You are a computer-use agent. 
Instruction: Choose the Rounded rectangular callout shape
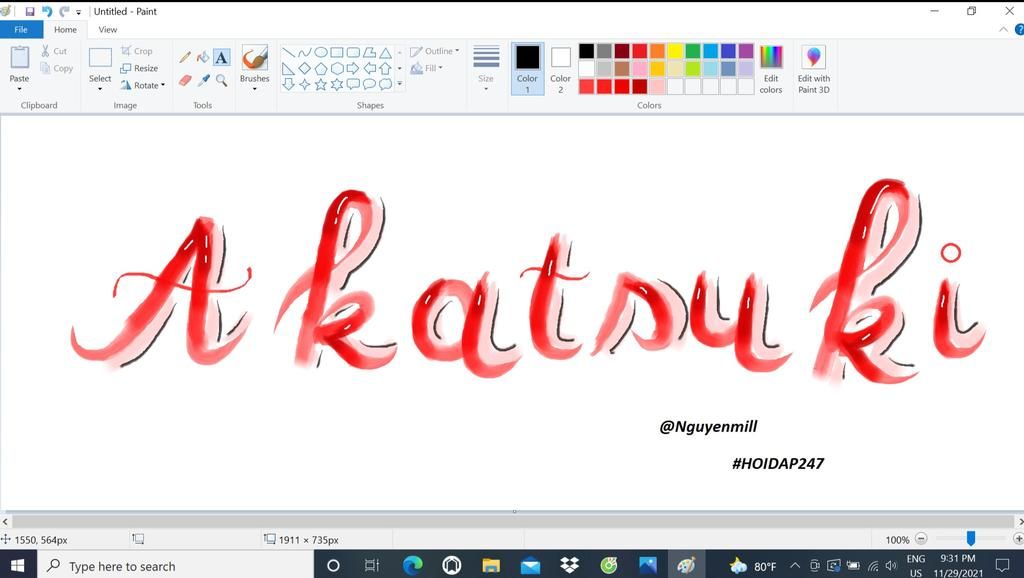click(353, 84)
